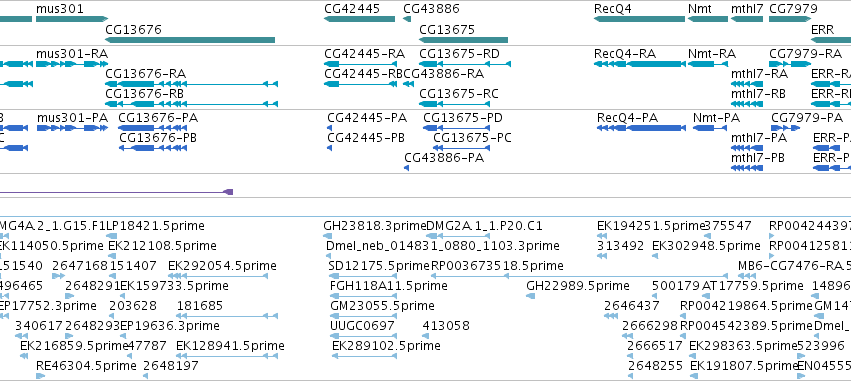Click the CG13675 gene bar

(463, 40)
